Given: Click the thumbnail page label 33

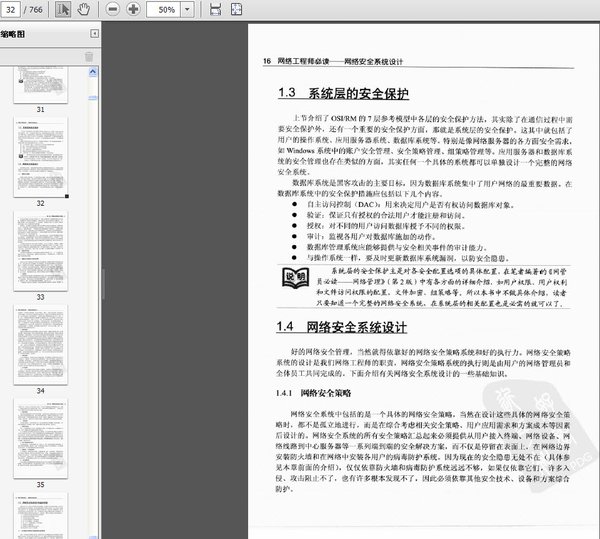Looking at the screenshot, I should pos(41,297).
